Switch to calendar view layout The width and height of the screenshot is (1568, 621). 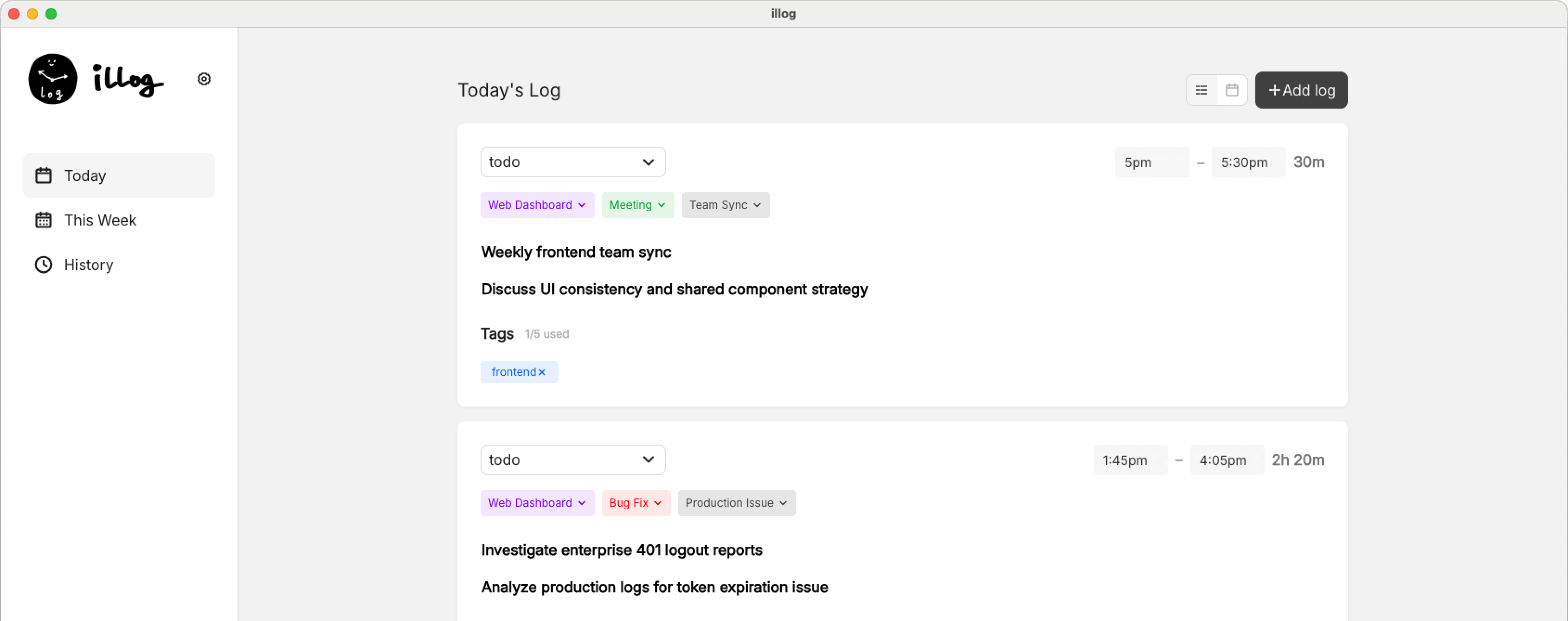pyautogui.click(x=1232, y=90)
